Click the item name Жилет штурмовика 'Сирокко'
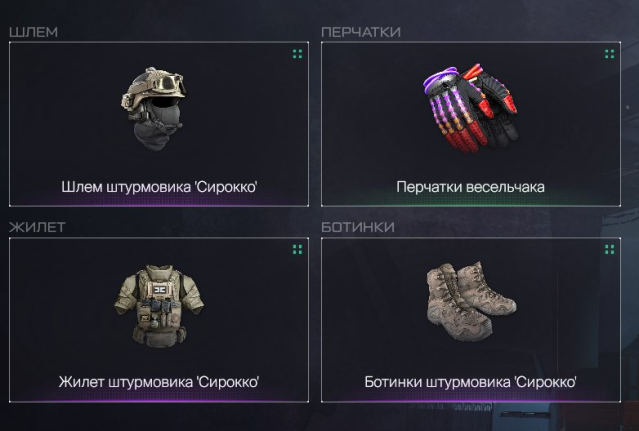 point(159,382)
